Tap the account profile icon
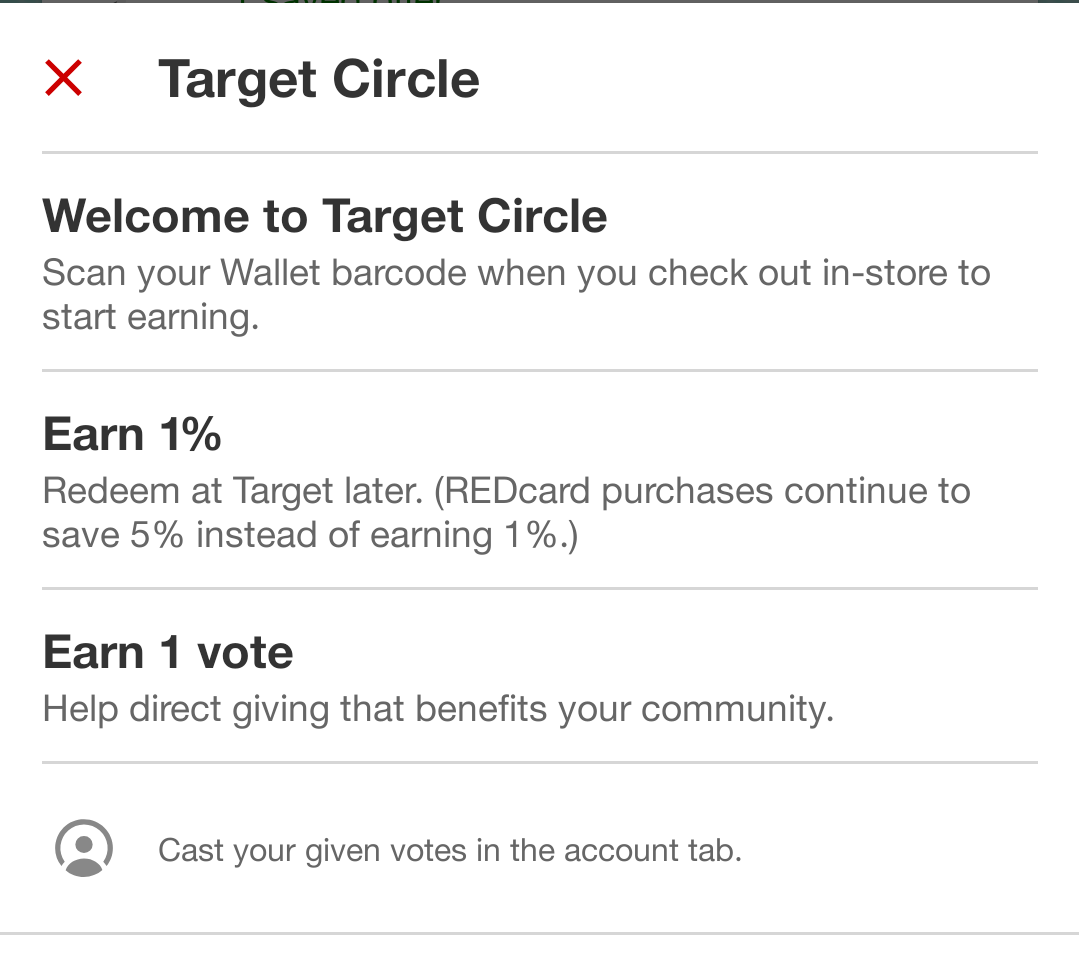This screenshot has height=963, width=1079. click(x=84, y=849)
